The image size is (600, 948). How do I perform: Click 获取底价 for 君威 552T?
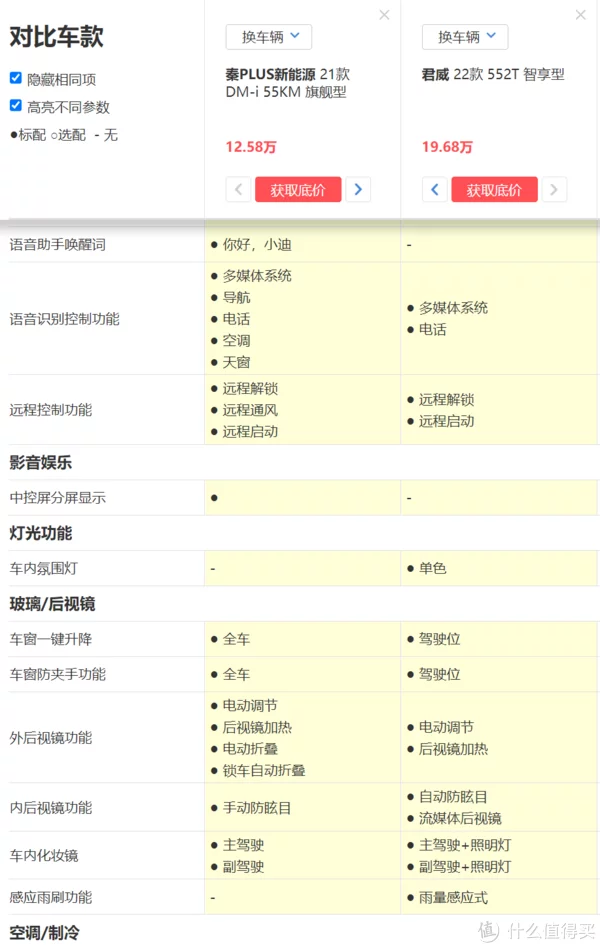point(495,190)
